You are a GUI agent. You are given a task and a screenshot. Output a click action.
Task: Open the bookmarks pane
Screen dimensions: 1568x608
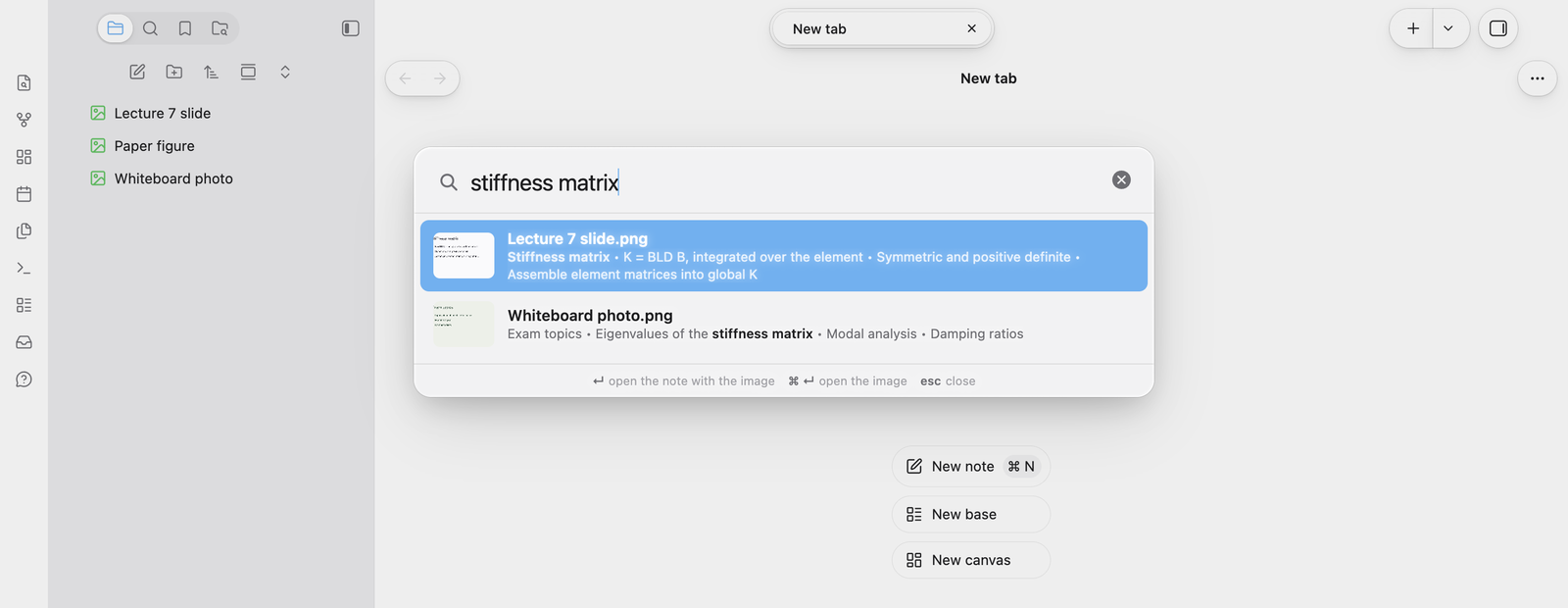pos(185,28)
